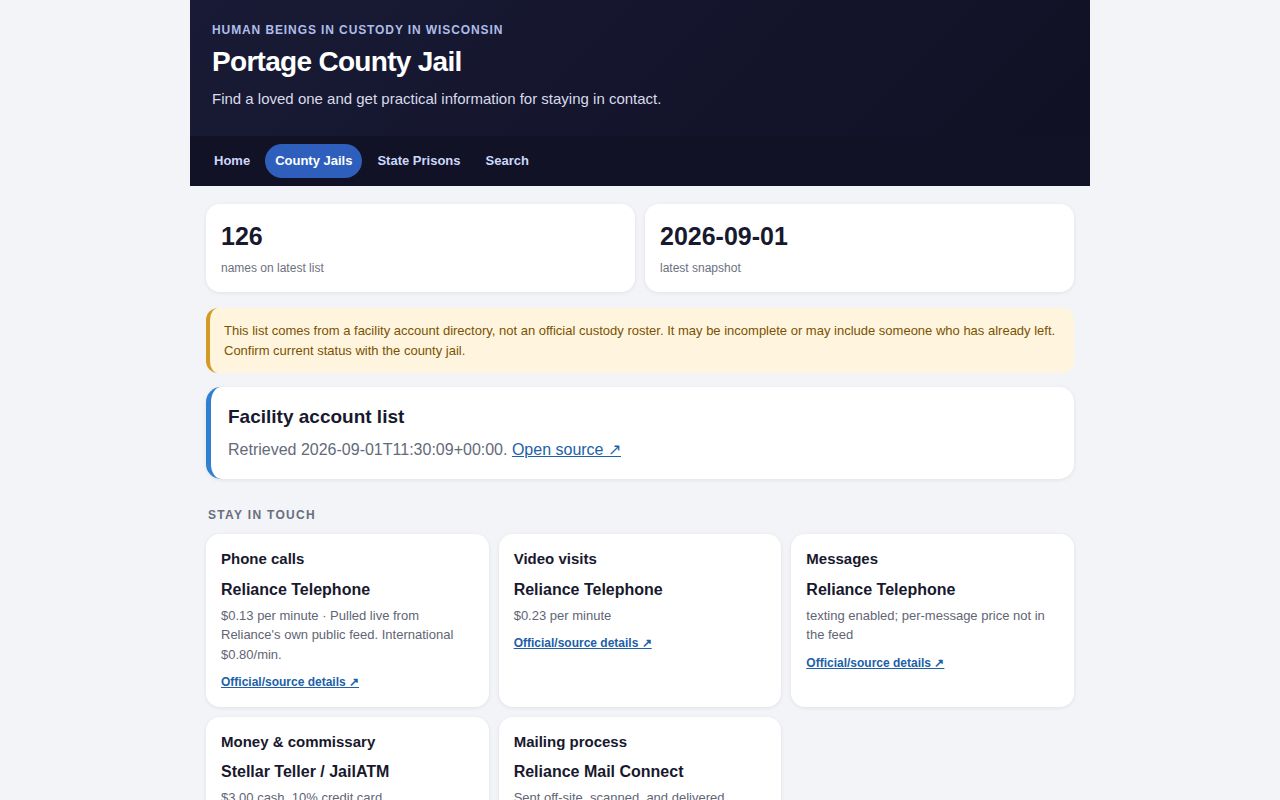Click the 126 names count
Screen dimensions: 1280x800
242,237
